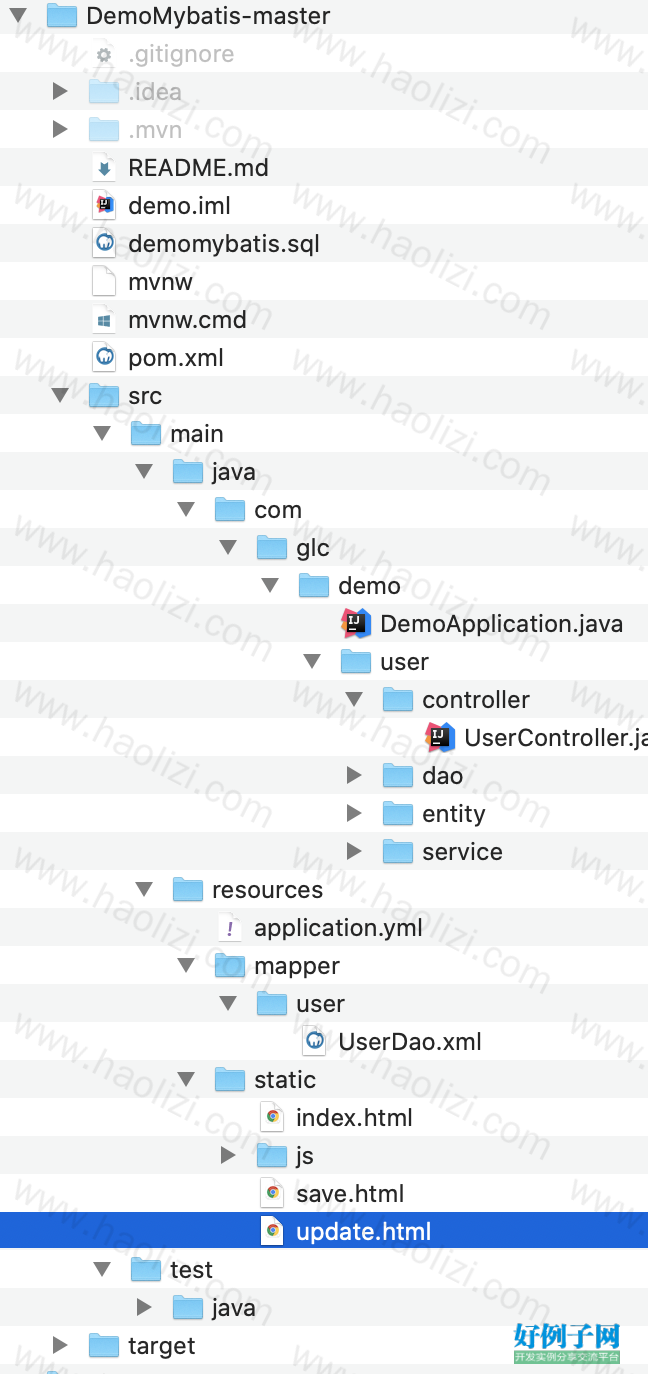Select the demomybatis.sql file name
Viewport: 648px width, 1374px height.
[224, 244]
